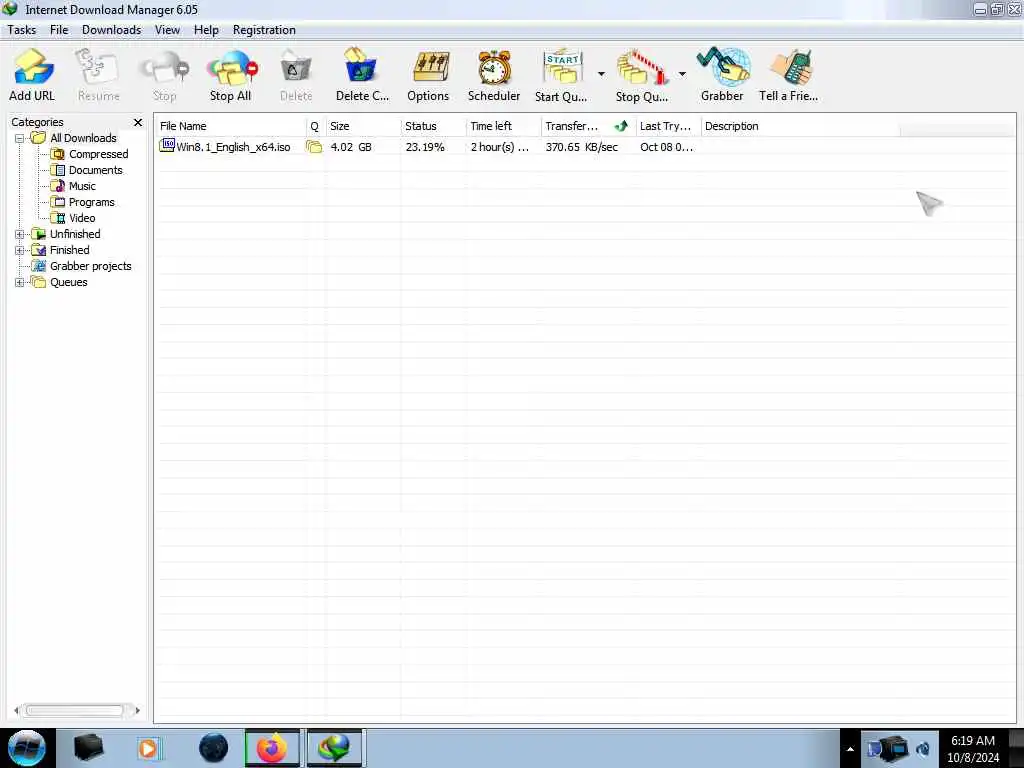Open Firefox from the taskbar

(272, 748)
